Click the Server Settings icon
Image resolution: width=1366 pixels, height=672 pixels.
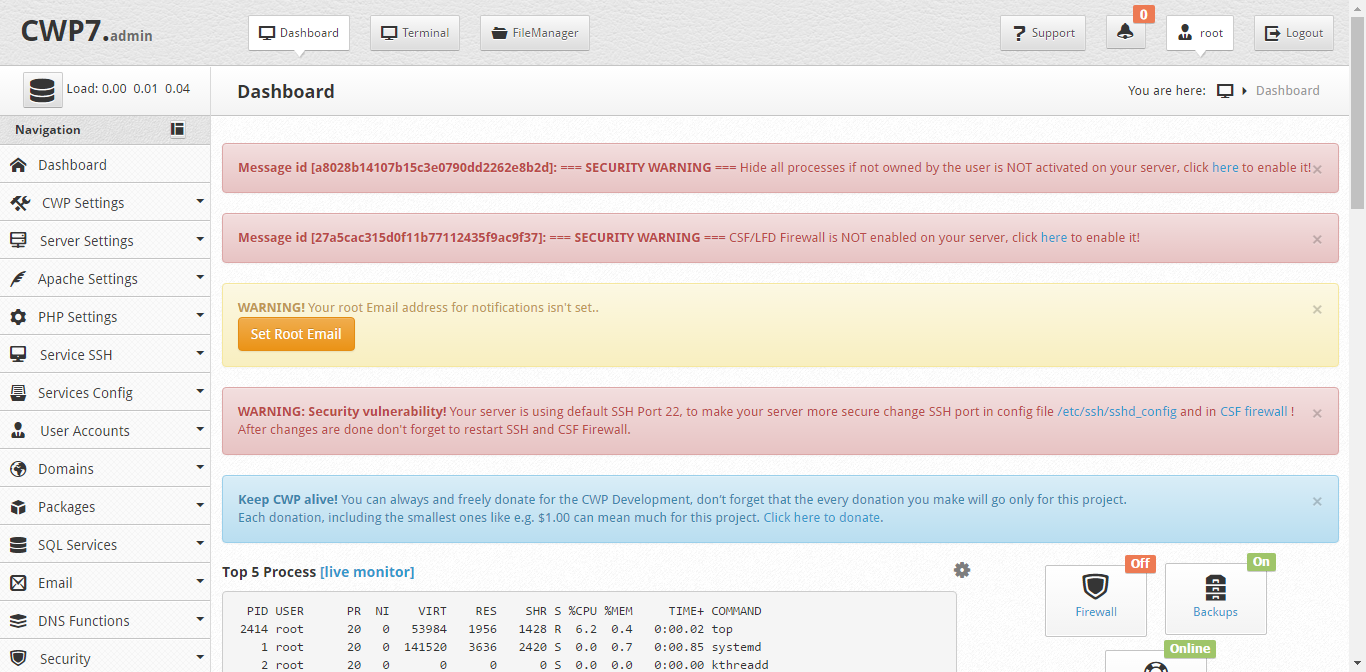(18, 241)
